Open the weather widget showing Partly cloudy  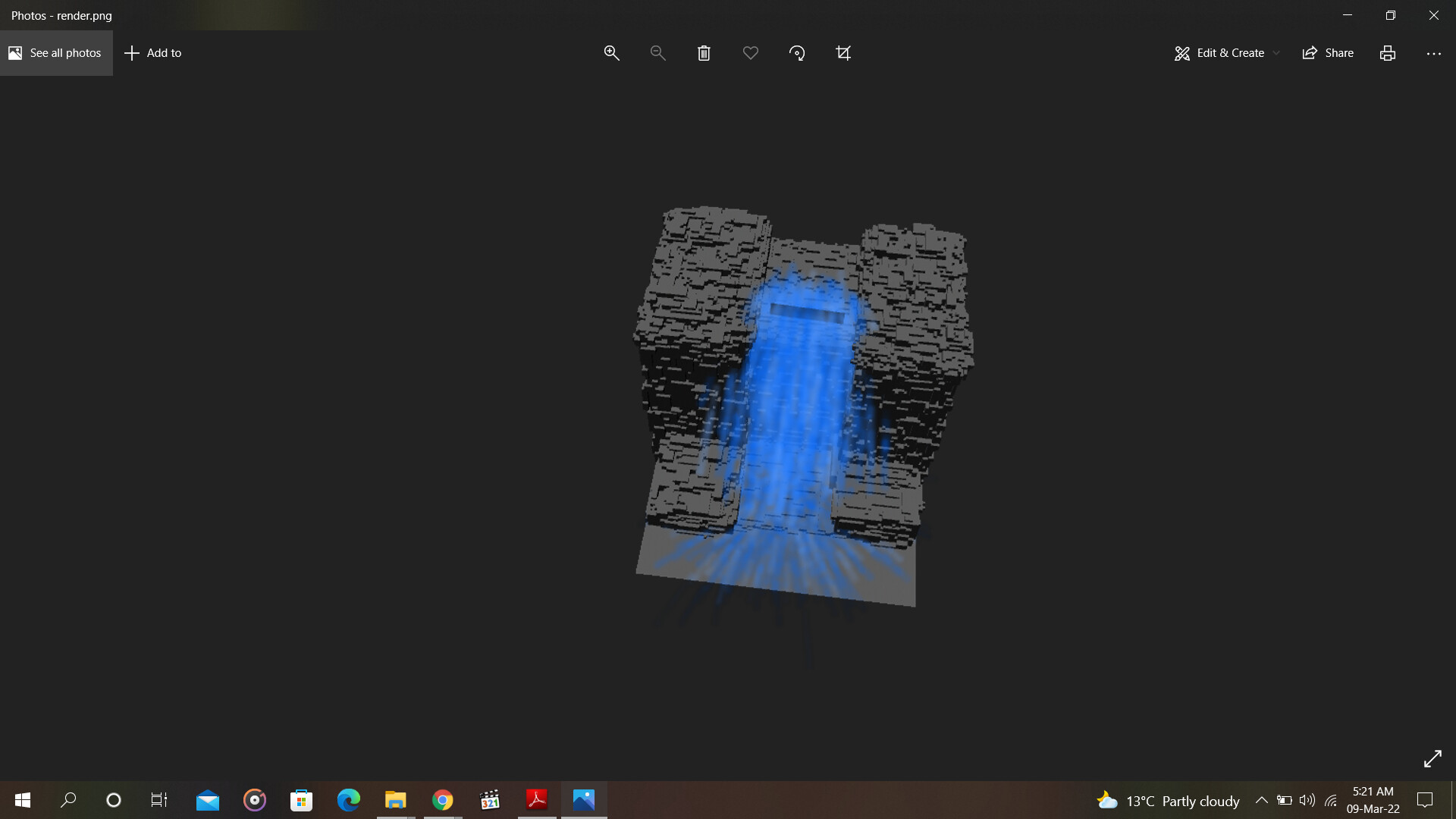tap(1168, 800)
